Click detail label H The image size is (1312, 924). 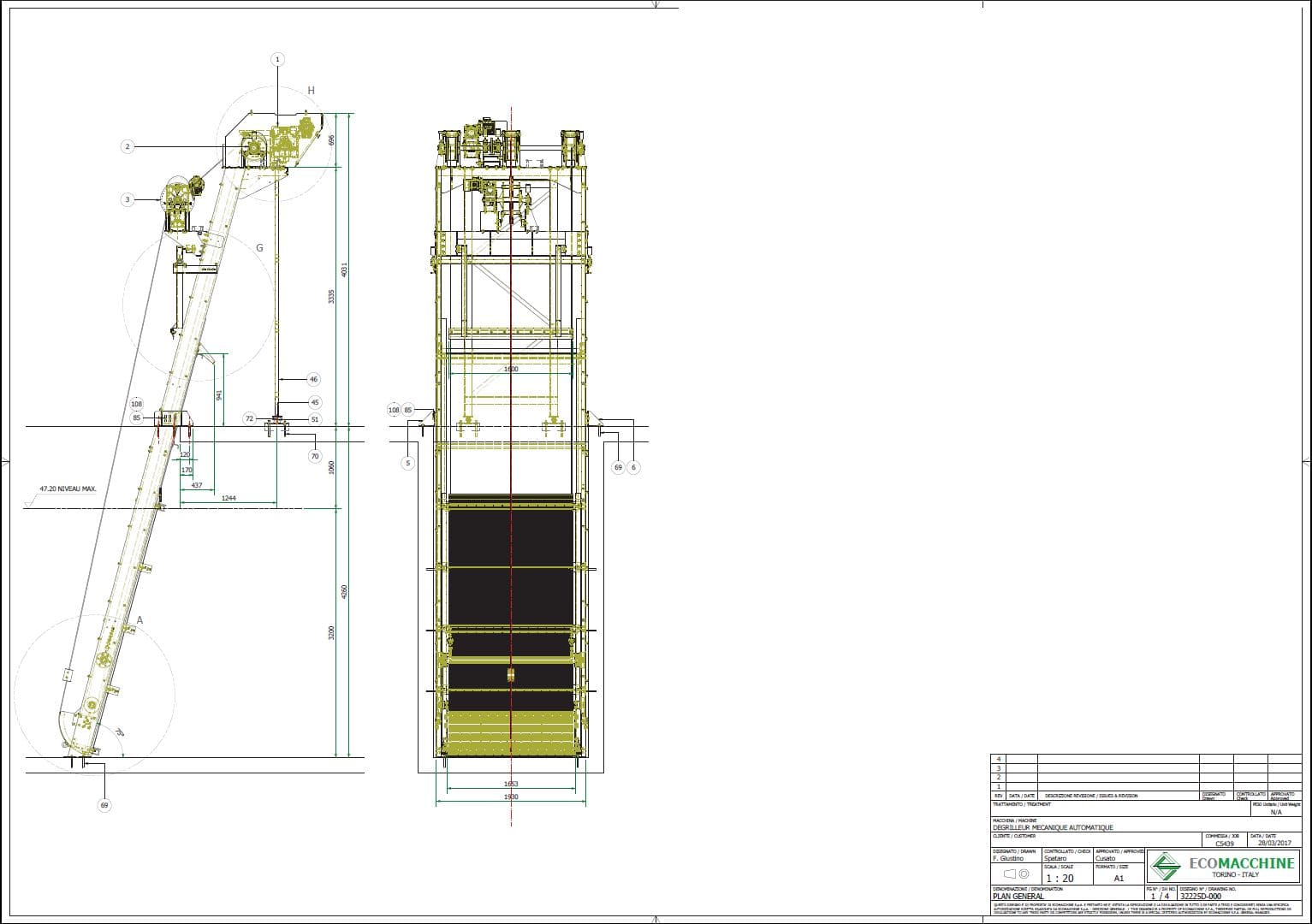[312, 90]
